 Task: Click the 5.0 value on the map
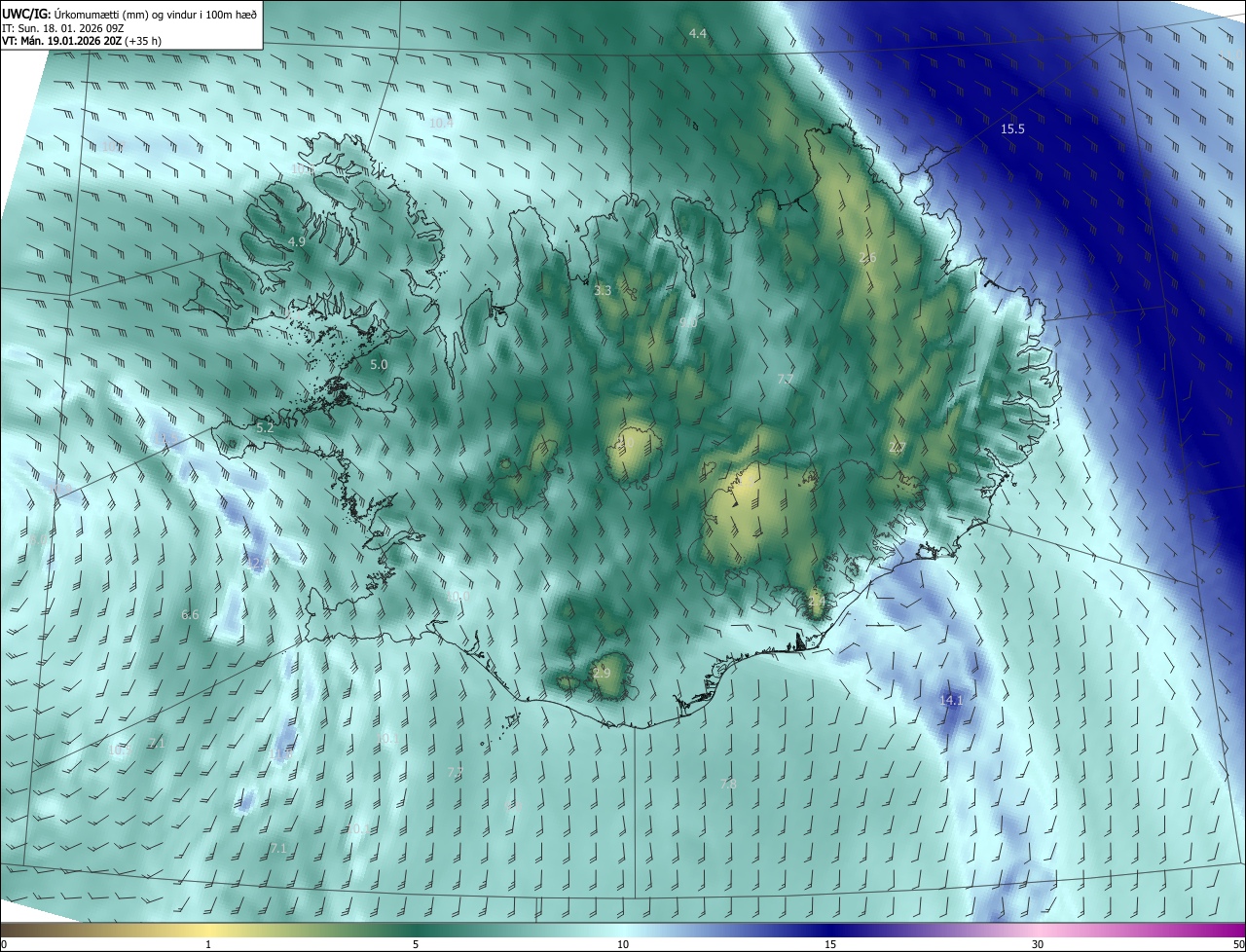[x=380, y=365]
